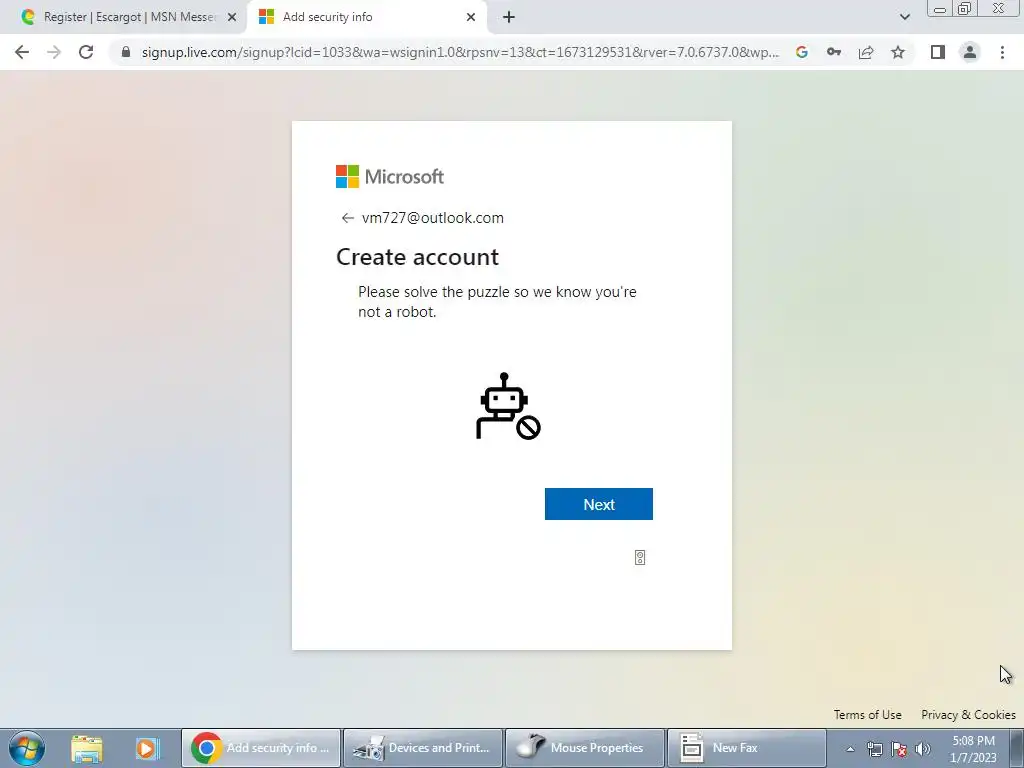Image resolution: width=1024 pixels, height=768 pixels.
Task: Share this page icon
Action: point(866,52)
